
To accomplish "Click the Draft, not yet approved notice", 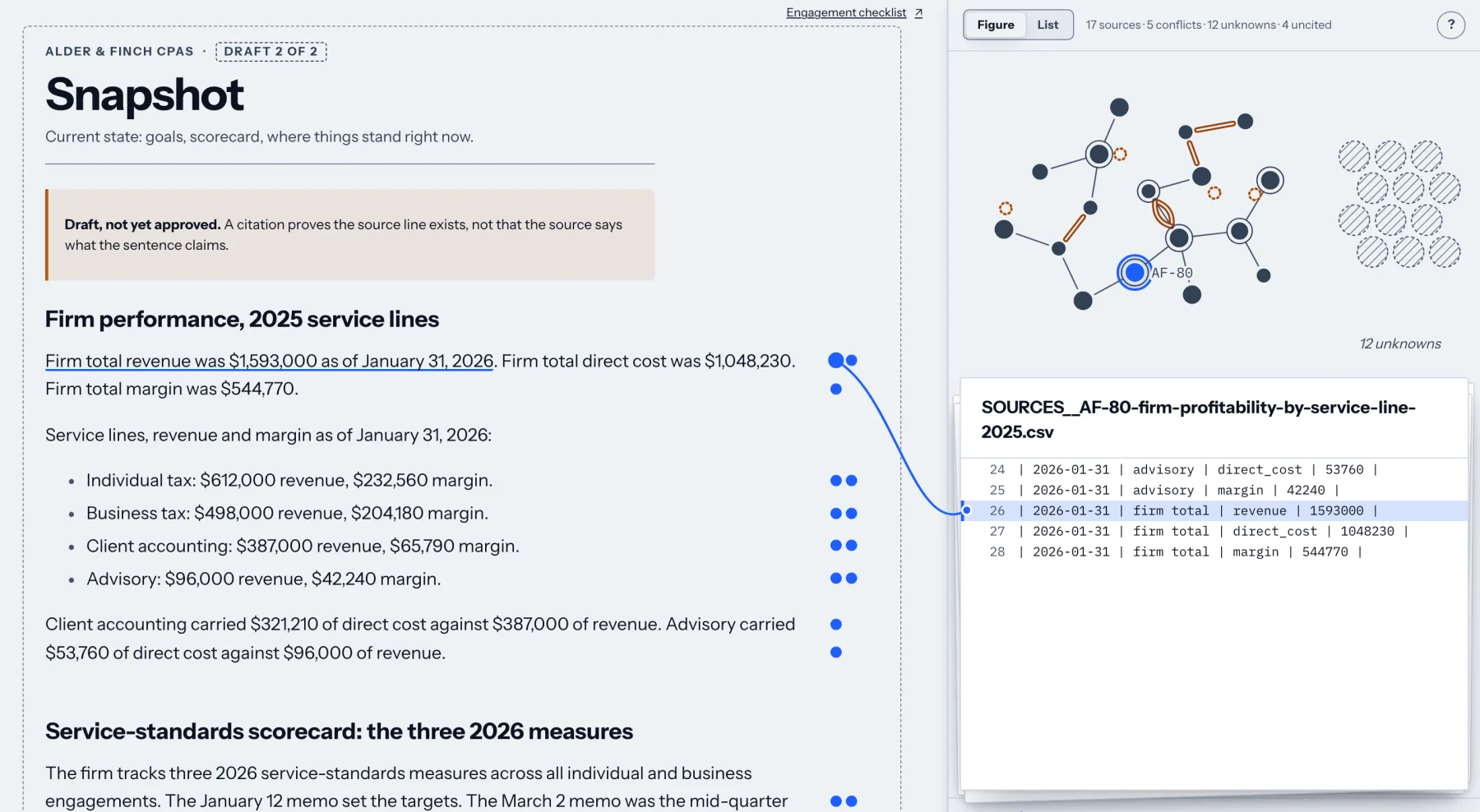I will coord(350,235).
